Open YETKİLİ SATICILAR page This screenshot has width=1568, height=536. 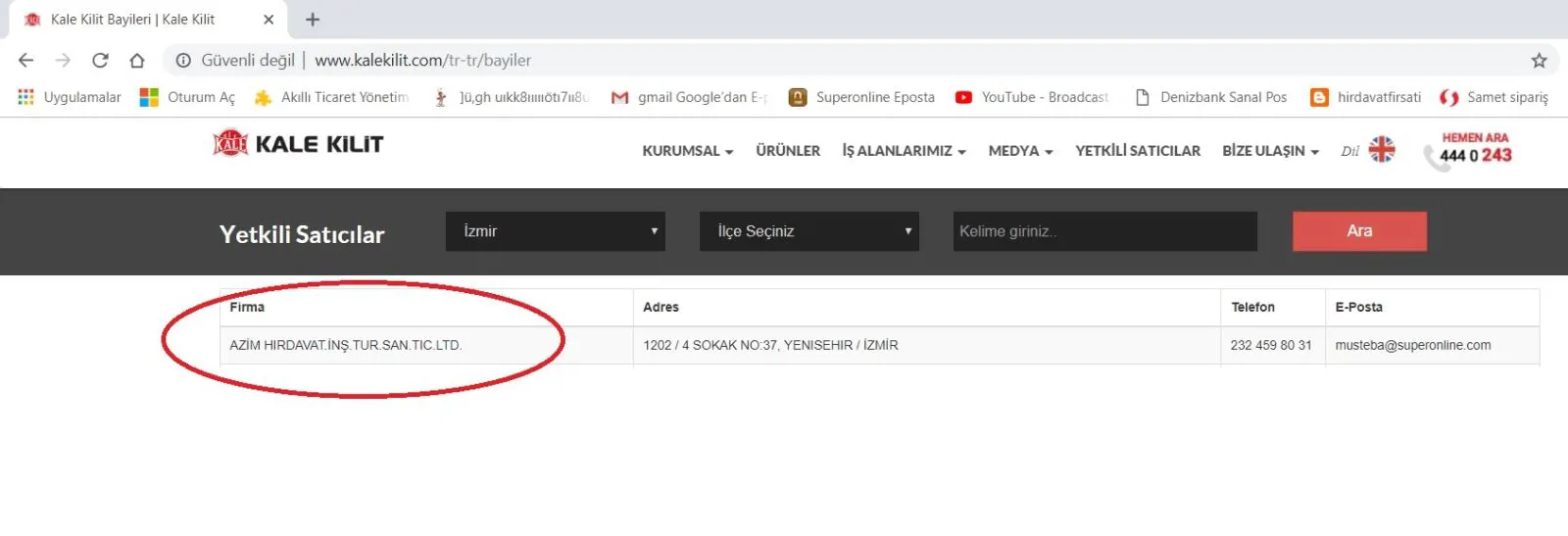pos(1138,151)
